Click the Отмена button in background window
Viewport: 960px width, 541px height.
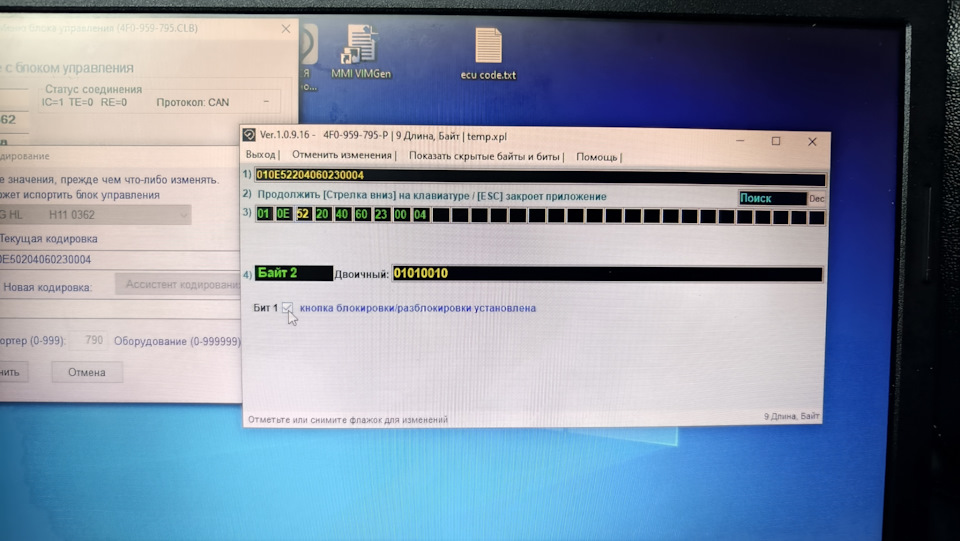click(87, 372)
